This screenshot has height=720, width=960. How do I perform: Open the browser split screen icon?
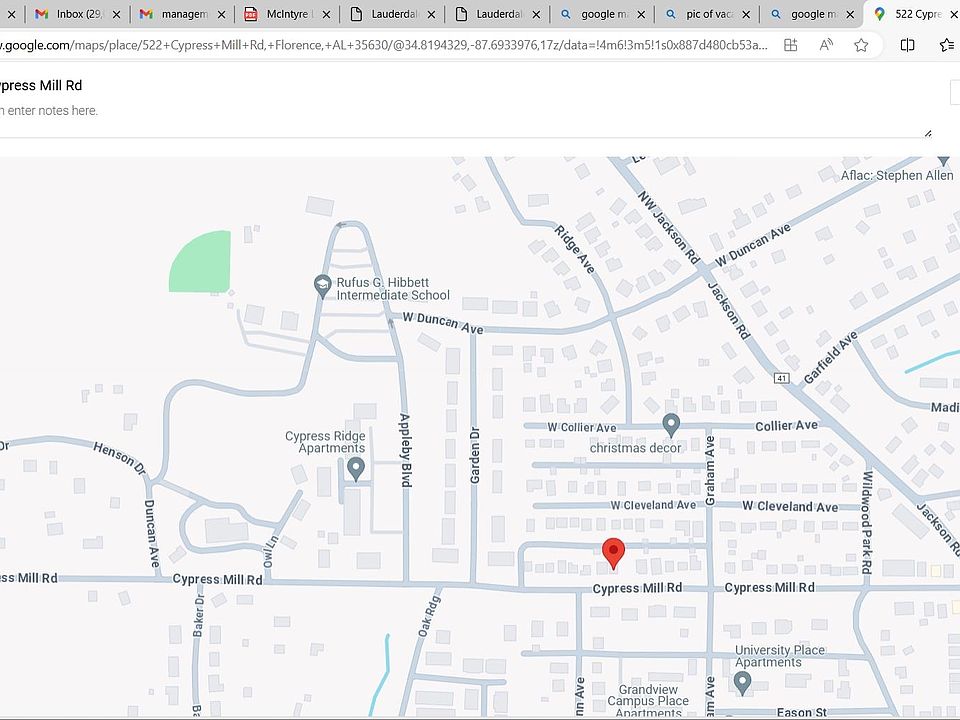pos(907,45)
